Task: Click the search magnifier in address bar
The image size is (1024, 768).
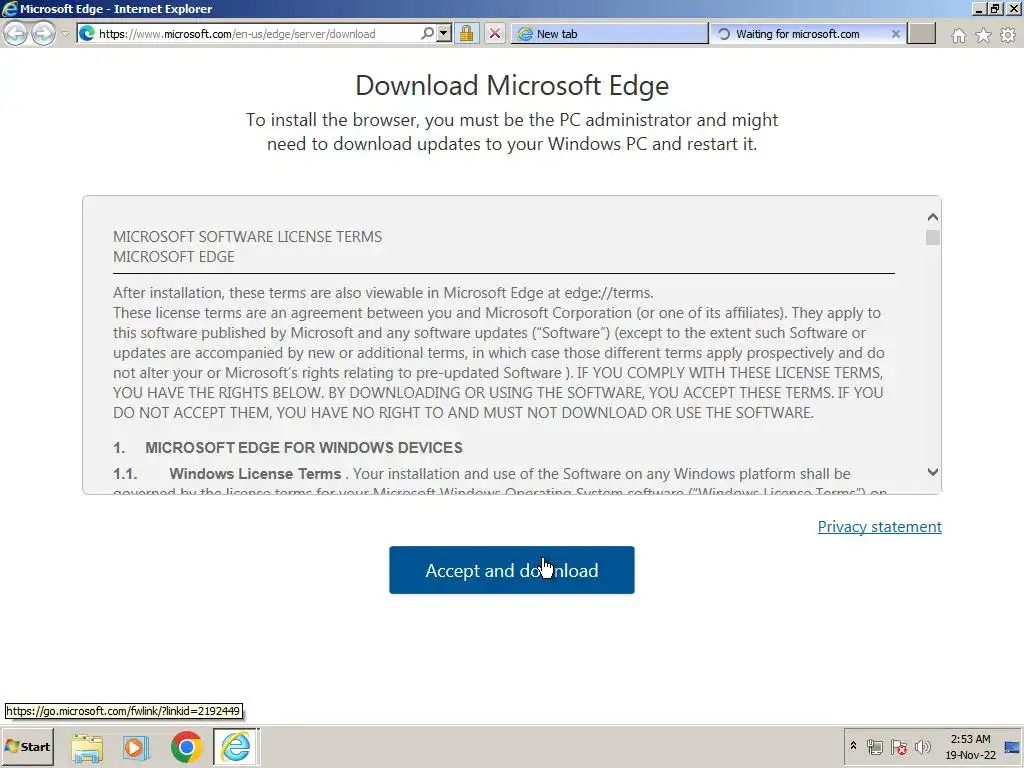Action: (x=427, y=33)
